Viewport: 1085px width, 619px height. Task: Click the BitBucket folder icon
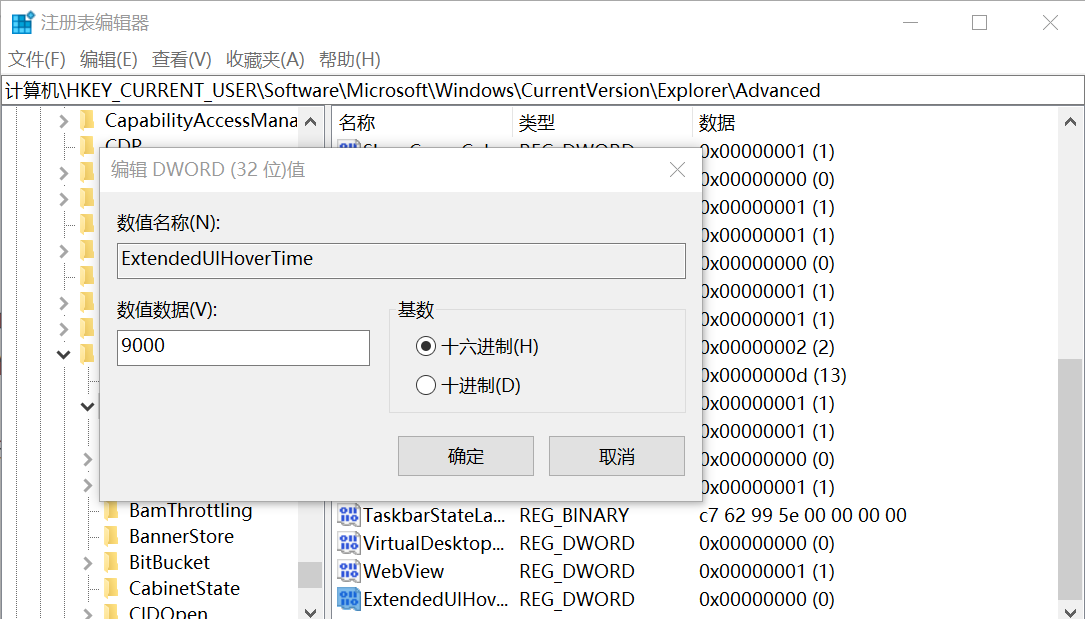[x=113, y=562]
